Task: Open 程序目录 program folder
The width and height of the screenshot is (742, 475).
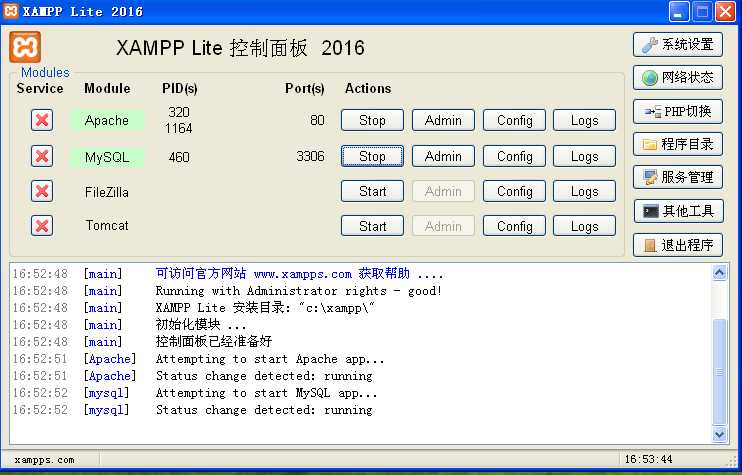Action: click(678, 144)
